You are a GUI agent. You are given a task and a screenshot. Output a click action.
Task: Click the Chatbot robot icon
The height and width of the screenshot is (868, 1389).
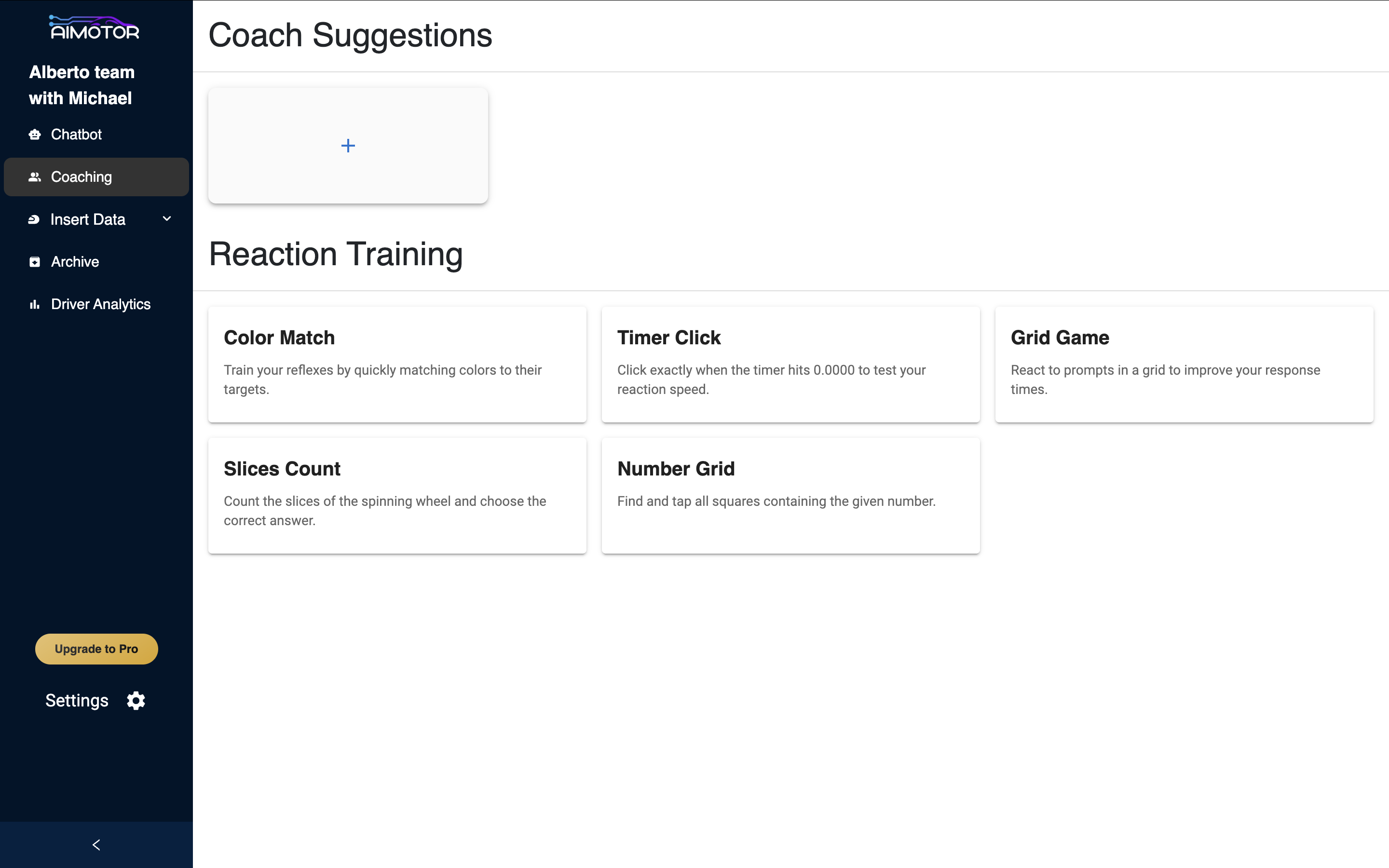35,135
